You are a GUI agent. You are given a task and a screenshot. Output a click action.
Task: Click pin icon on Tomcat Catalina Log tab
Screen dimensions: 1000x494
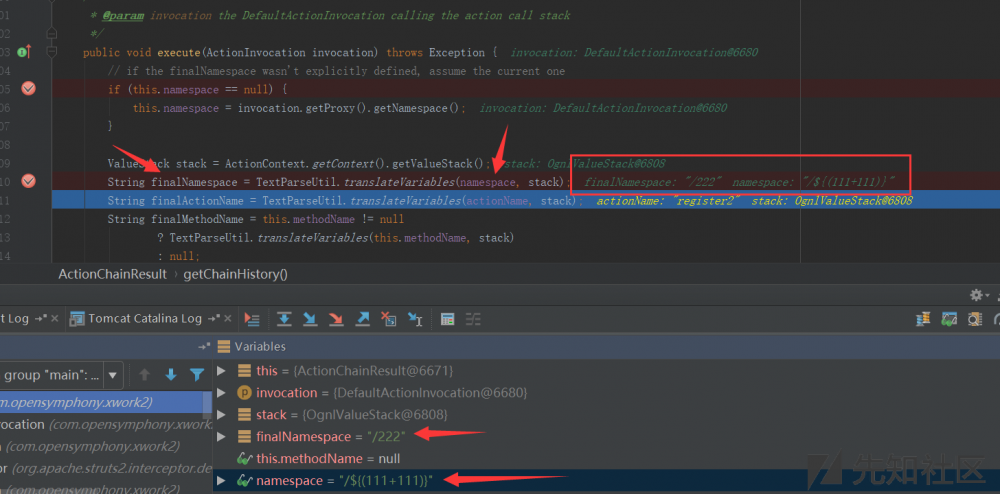[216, 319]
